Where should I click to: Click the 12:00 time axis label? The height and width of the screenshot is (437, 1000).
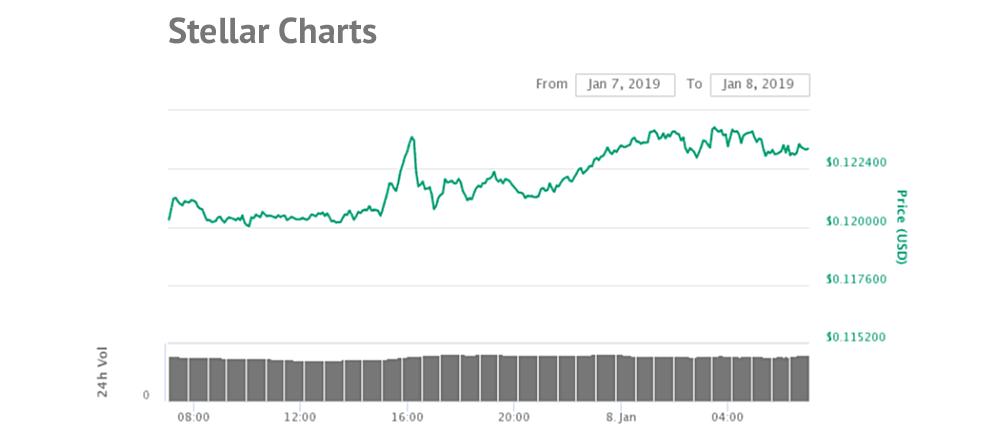tap(300, 416)
